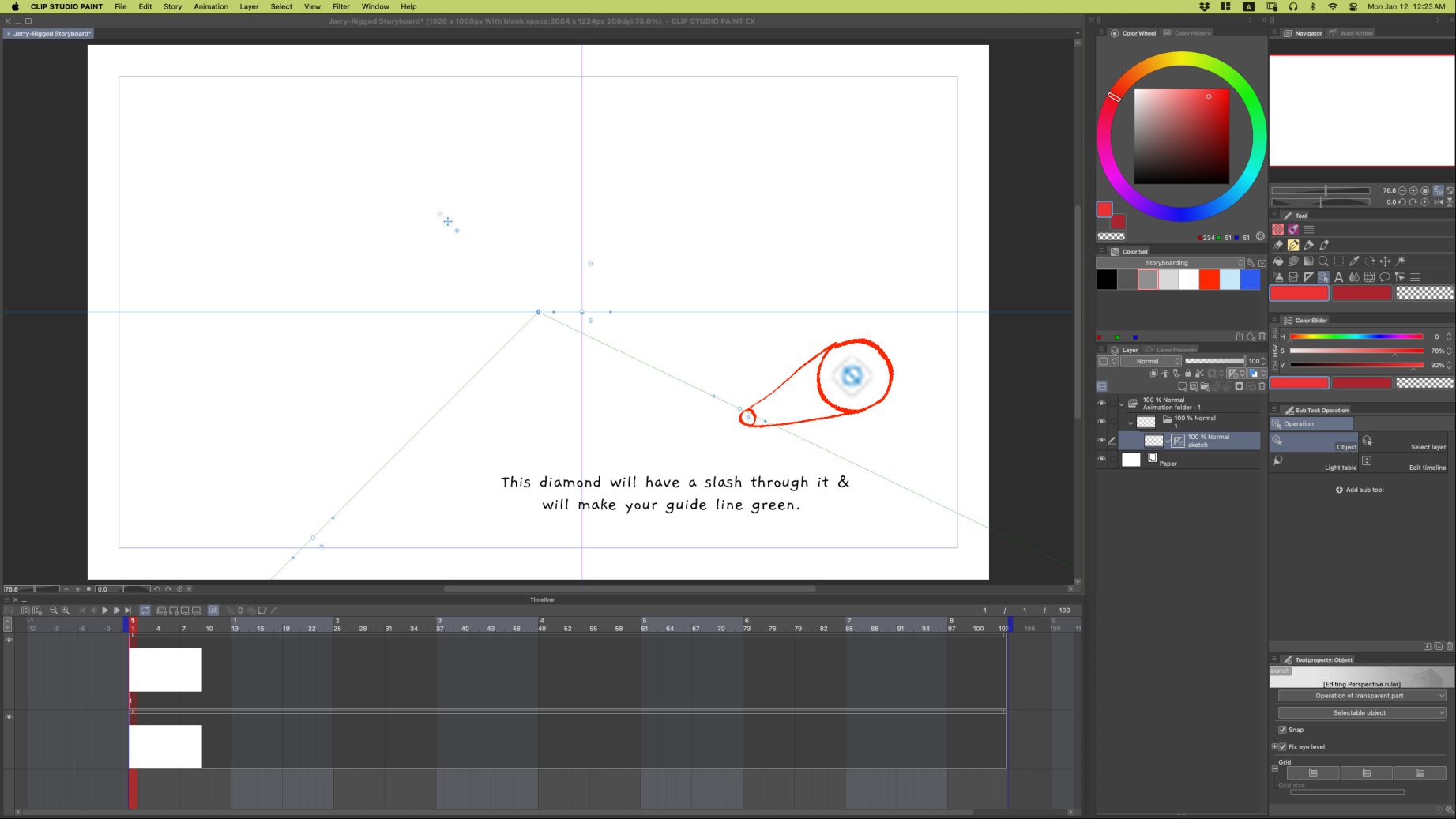Toggle the Fix eye level checkbox

coord(1282,746)
